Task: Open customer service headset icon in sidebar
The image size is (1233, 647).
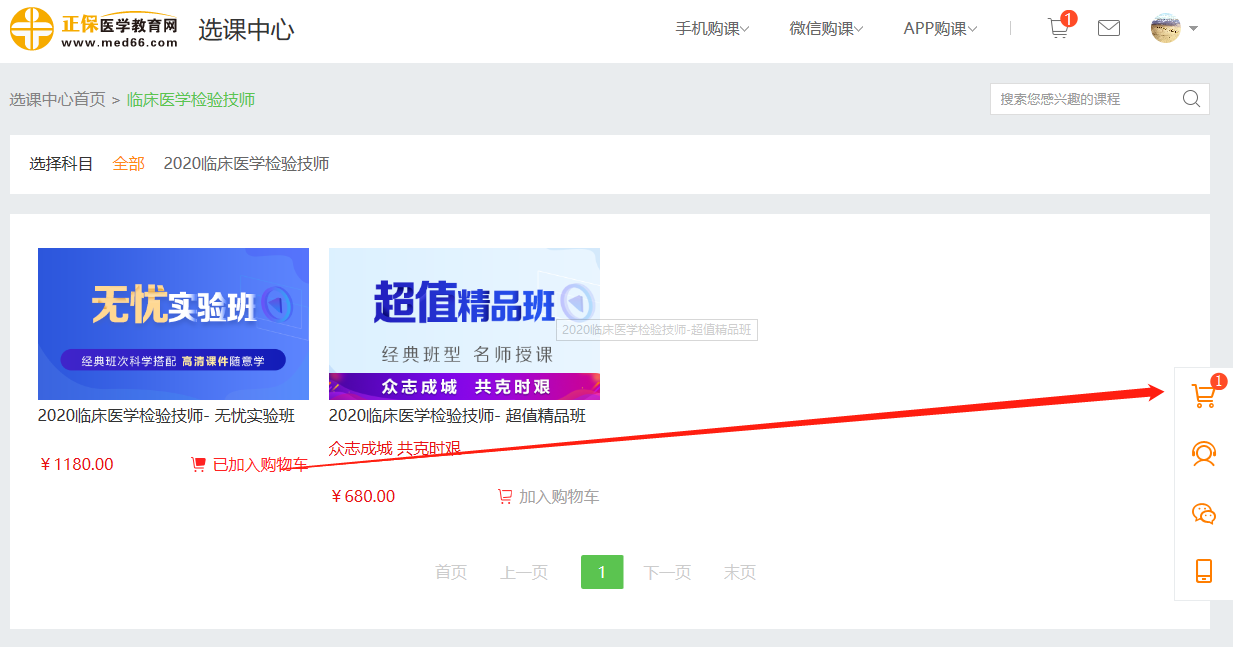Action: (1203, 455)
